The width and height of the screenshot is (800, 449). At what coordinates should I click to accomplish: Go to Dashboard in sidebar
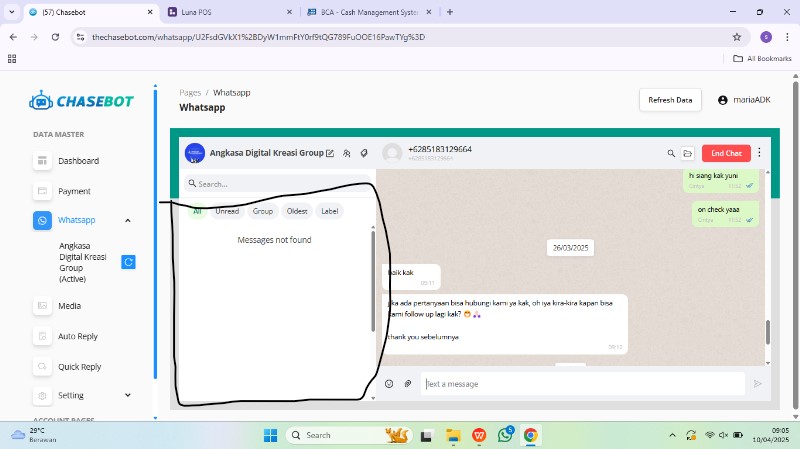[78, 161]
